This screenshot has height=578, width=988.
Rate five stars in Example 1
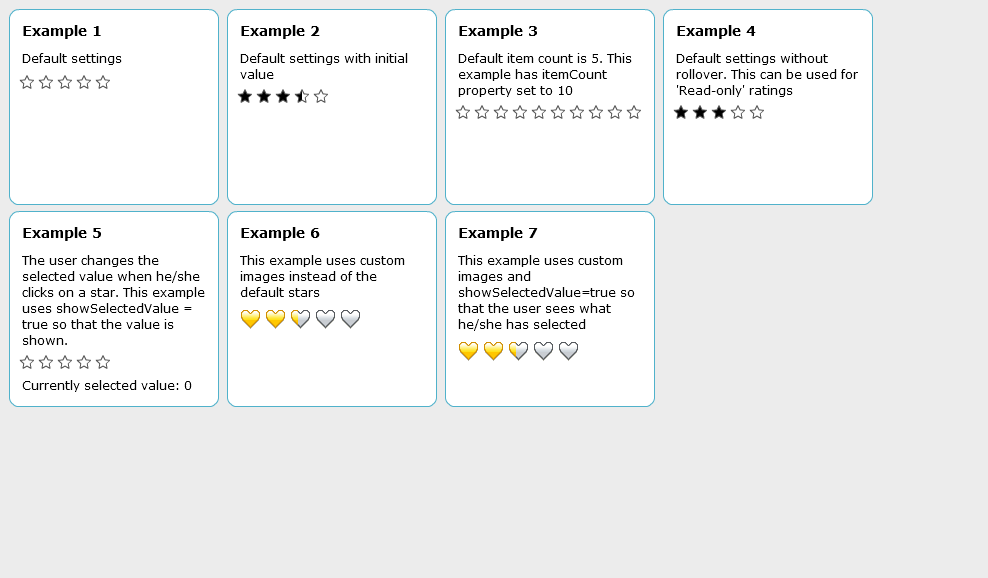tap(103, 83)
